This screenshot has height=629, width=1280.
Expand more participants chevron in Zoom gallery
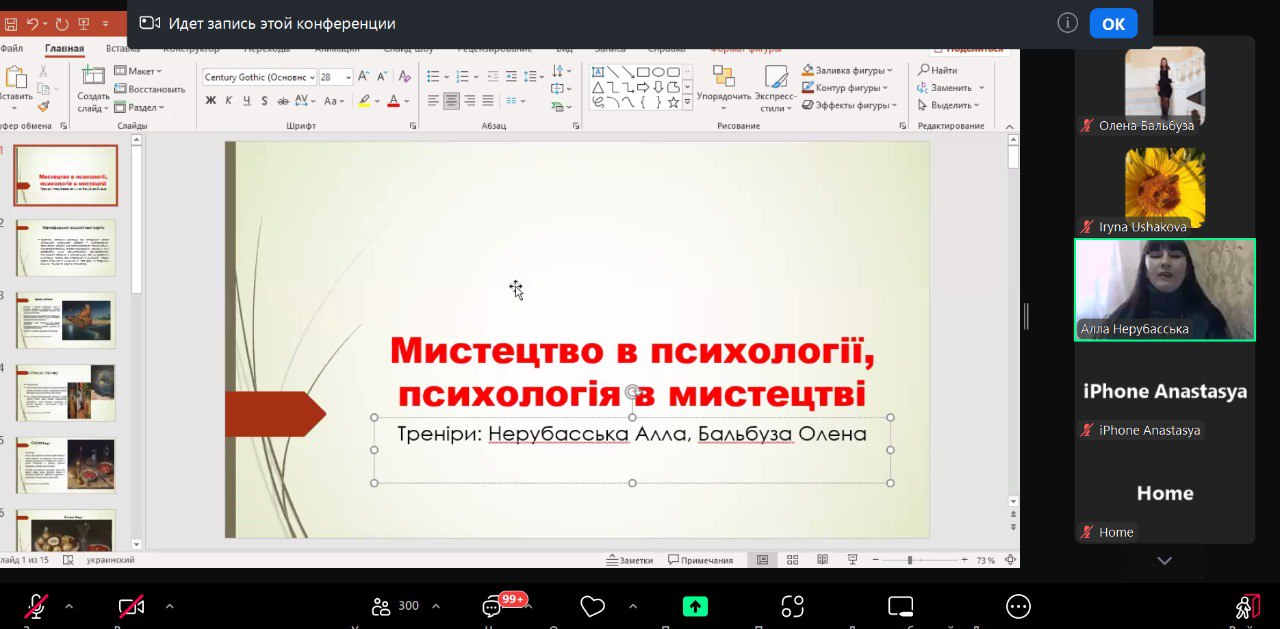(1164, 561)
